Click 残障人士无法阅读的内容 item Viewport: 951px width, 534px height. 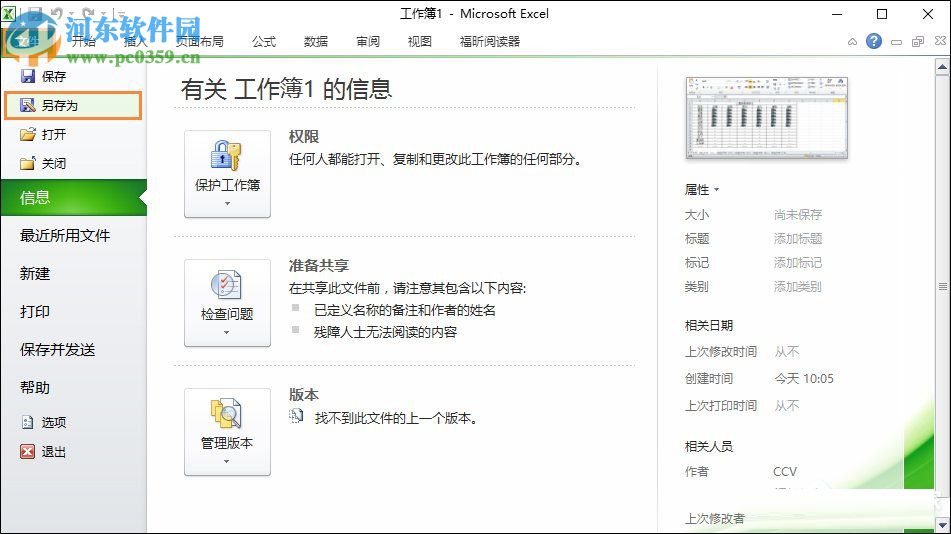coord(385,332)
